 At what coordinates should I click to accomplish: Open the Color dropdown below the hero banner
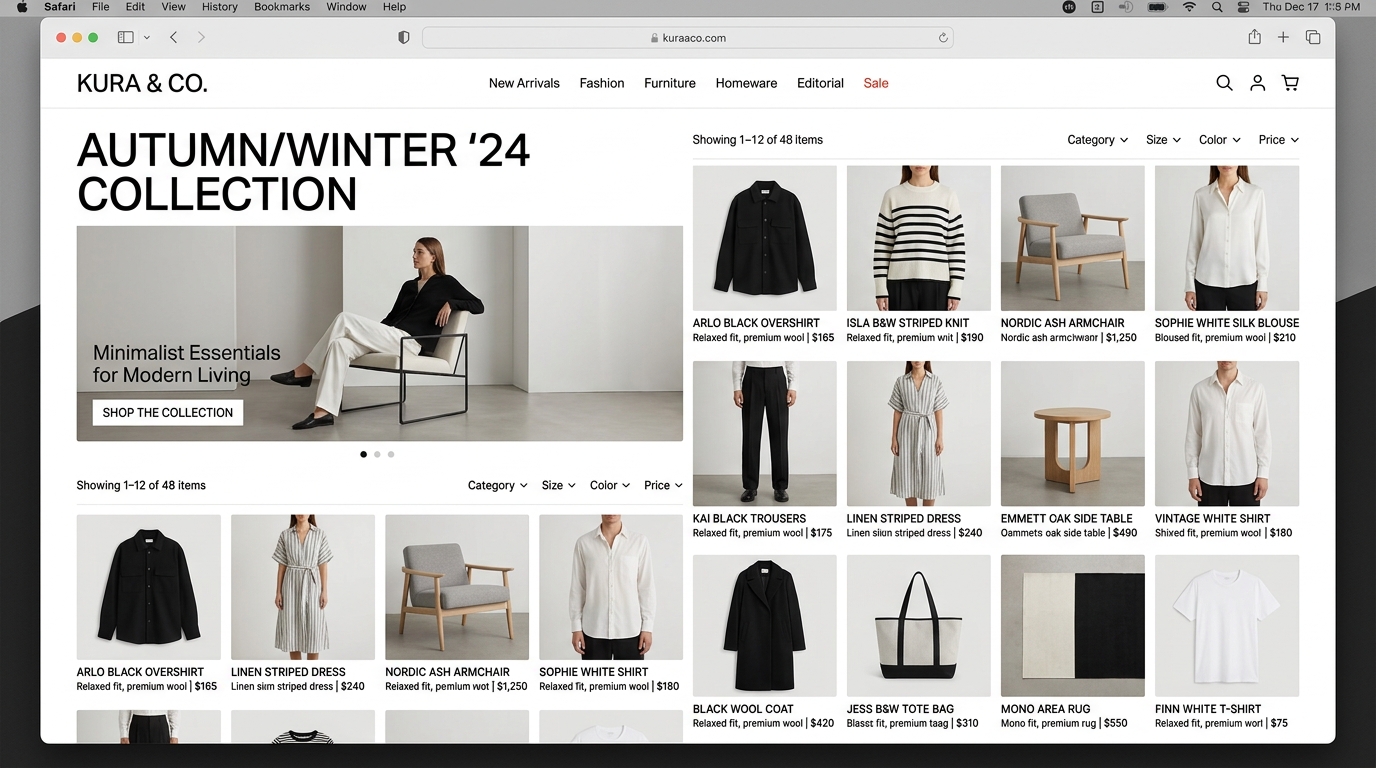[609, 485]
